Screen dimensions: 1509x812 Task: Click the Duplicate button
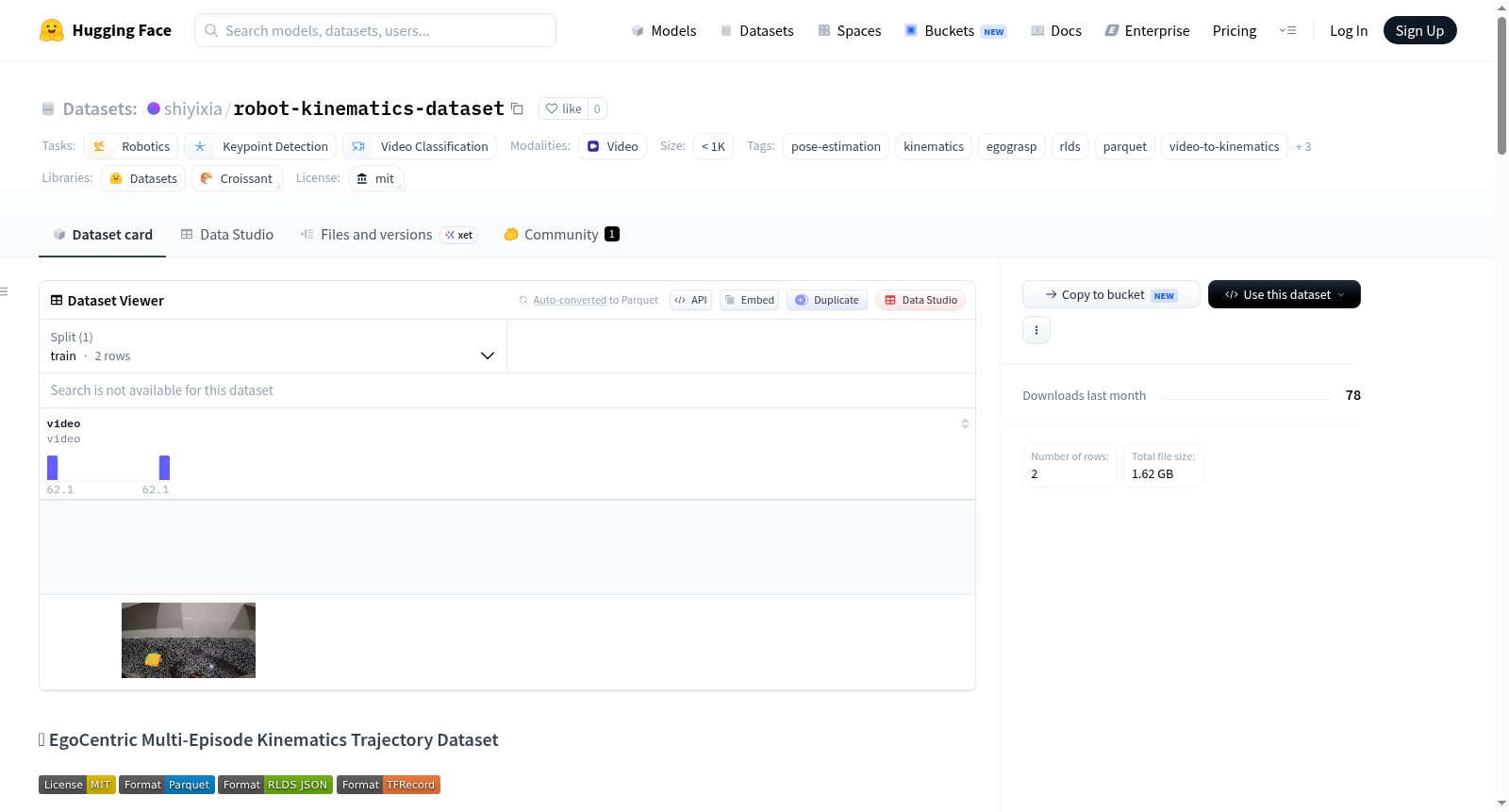tap(827, 300)
